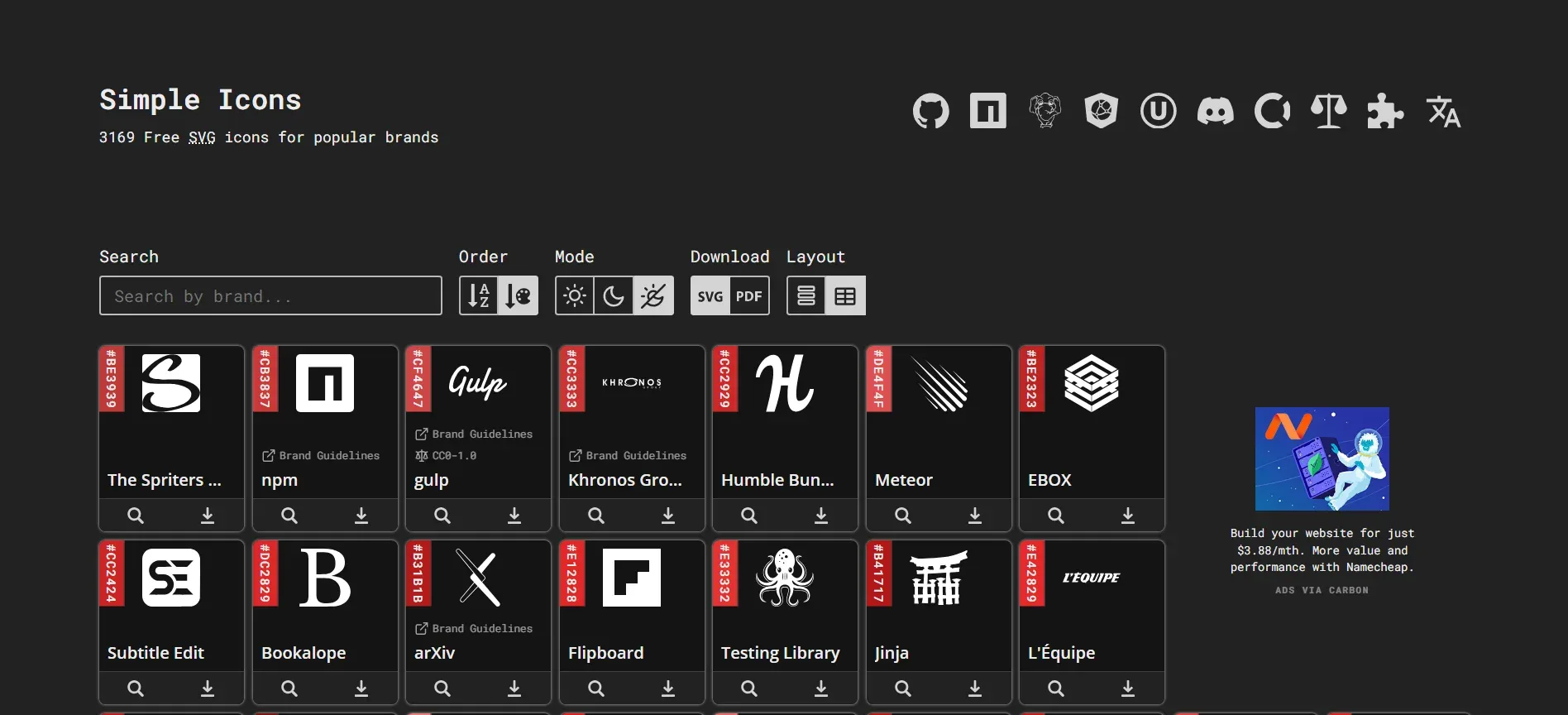Image resolution: width=1568 pixels, height=715 pixels.
Task: Sort icons by color
Action: [519, 295]
